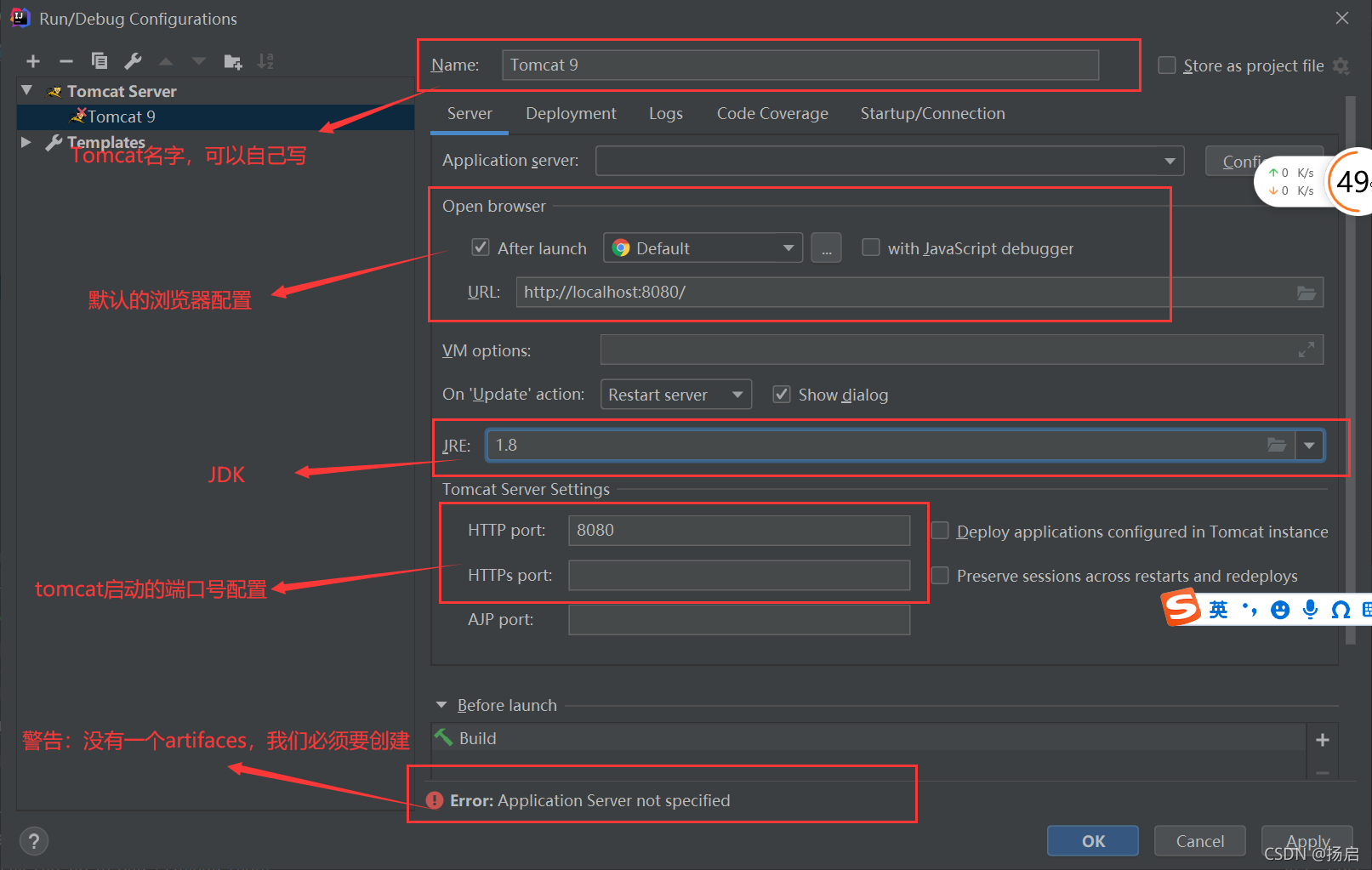Click the URL input field
1372x870 pixels.
tap(919, 292)
